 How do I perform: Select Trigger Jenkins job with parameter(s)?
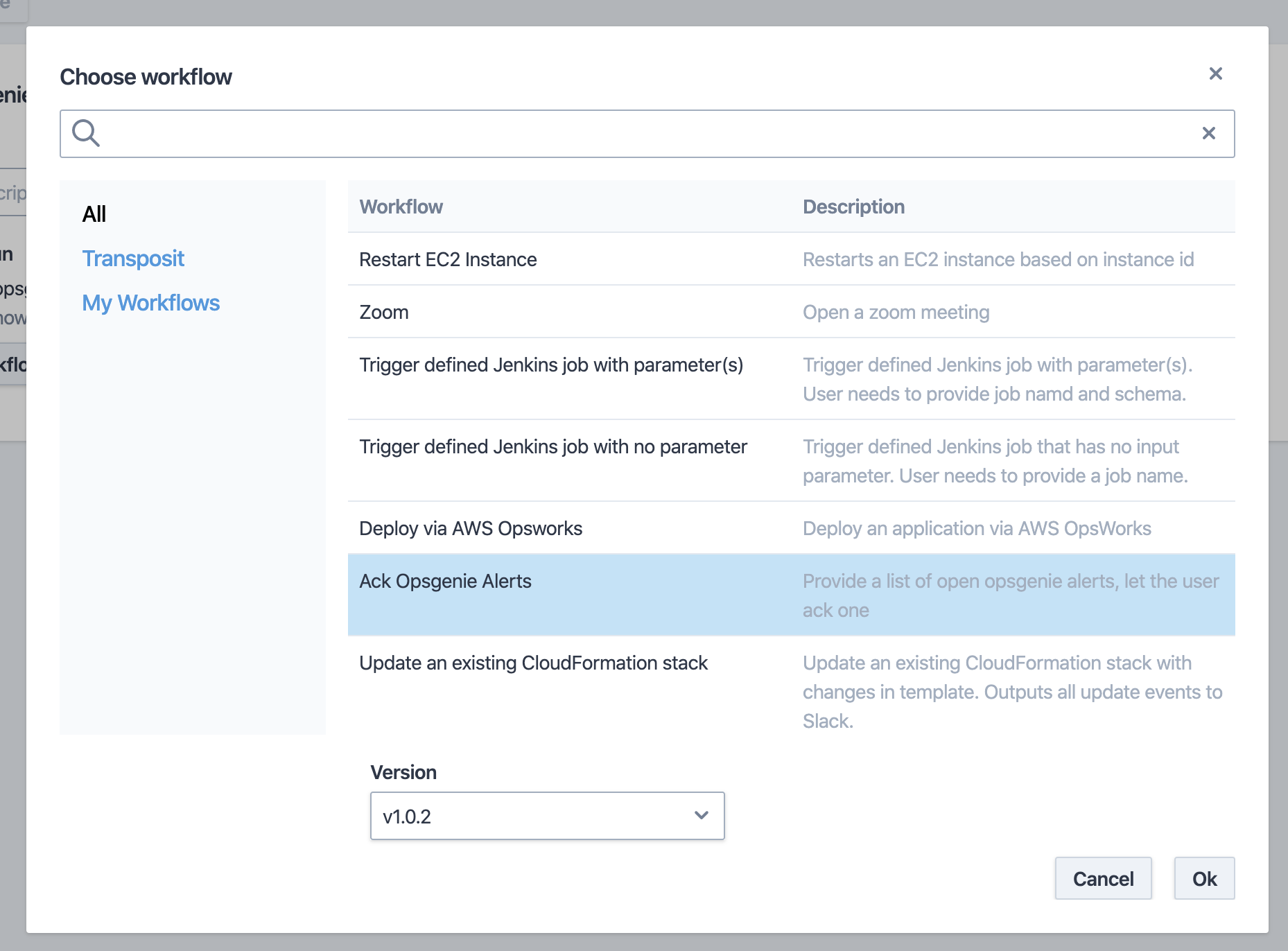[551, 365]
